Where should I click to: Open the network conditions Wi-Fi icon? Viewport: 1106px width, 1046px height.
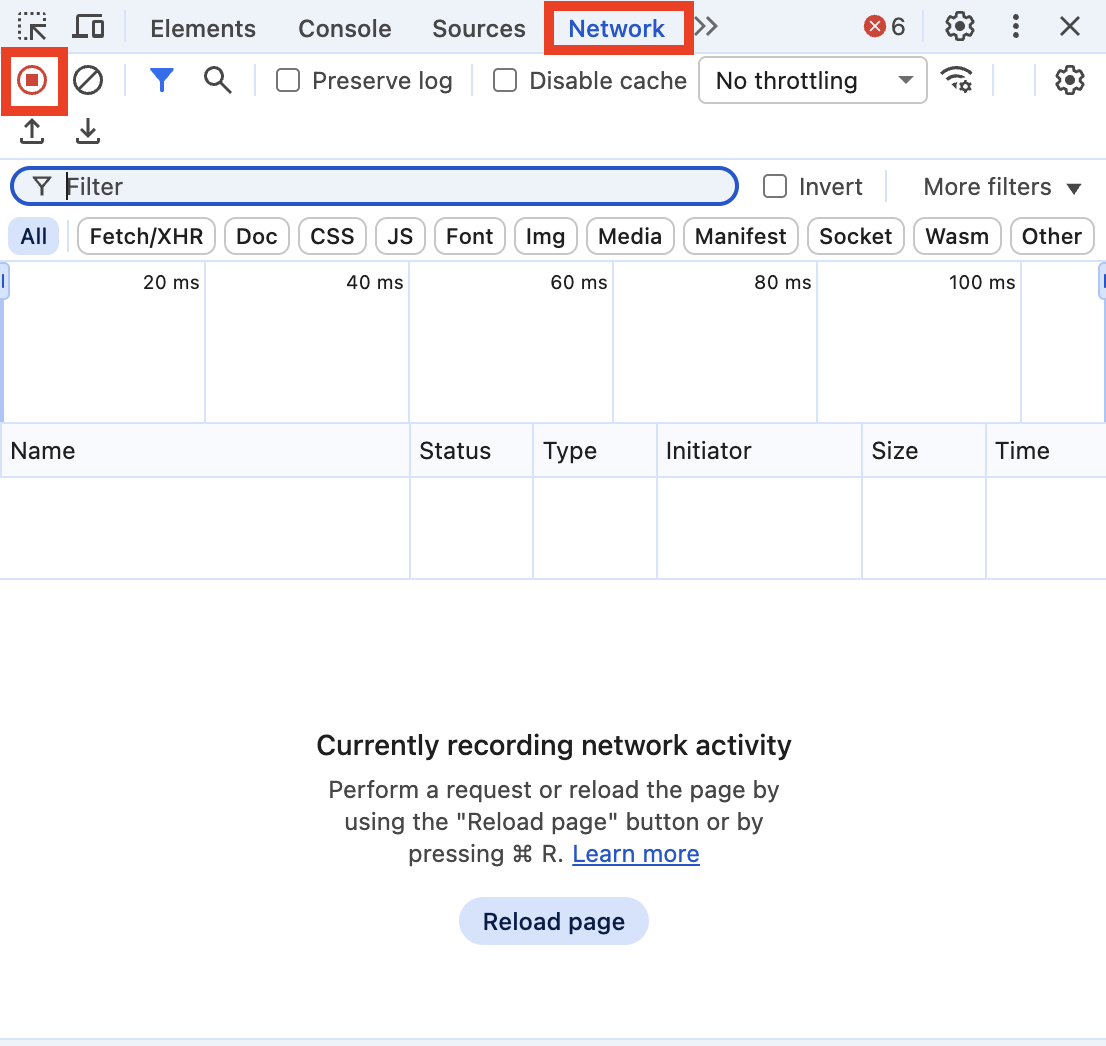[x=956, y=80]
